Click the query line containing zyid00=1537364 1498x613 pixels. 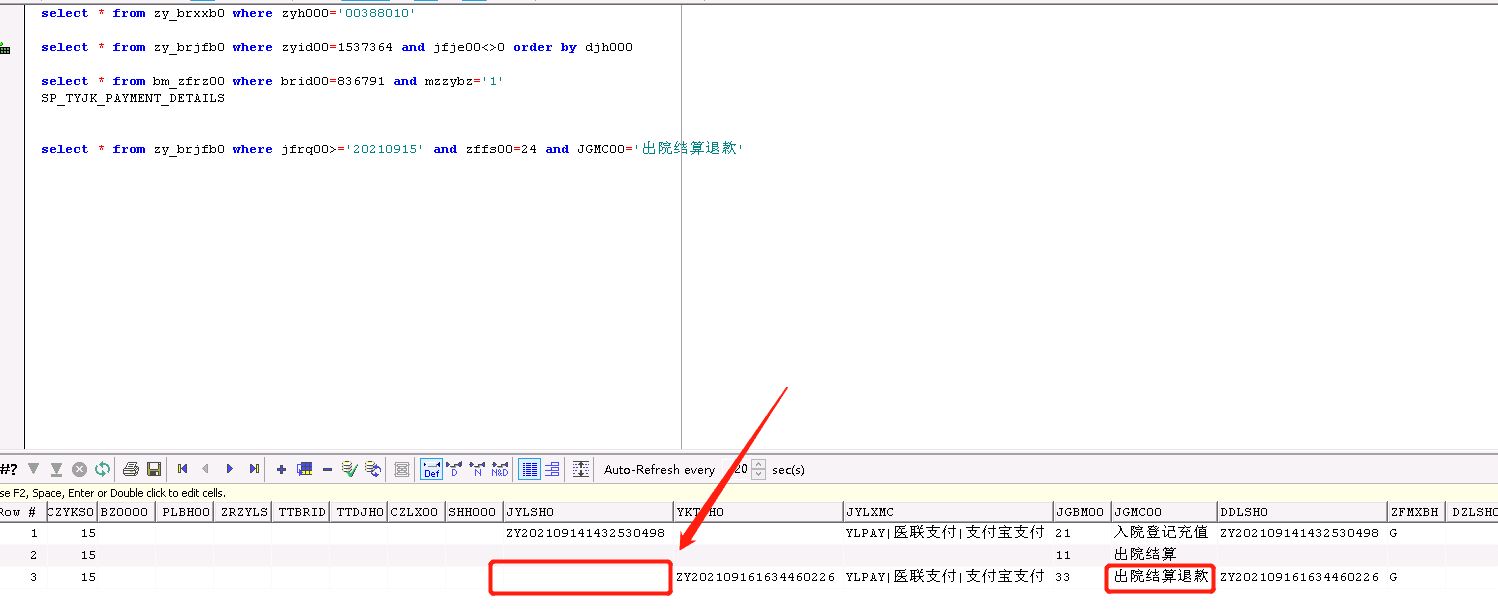(x=337, y=47)
